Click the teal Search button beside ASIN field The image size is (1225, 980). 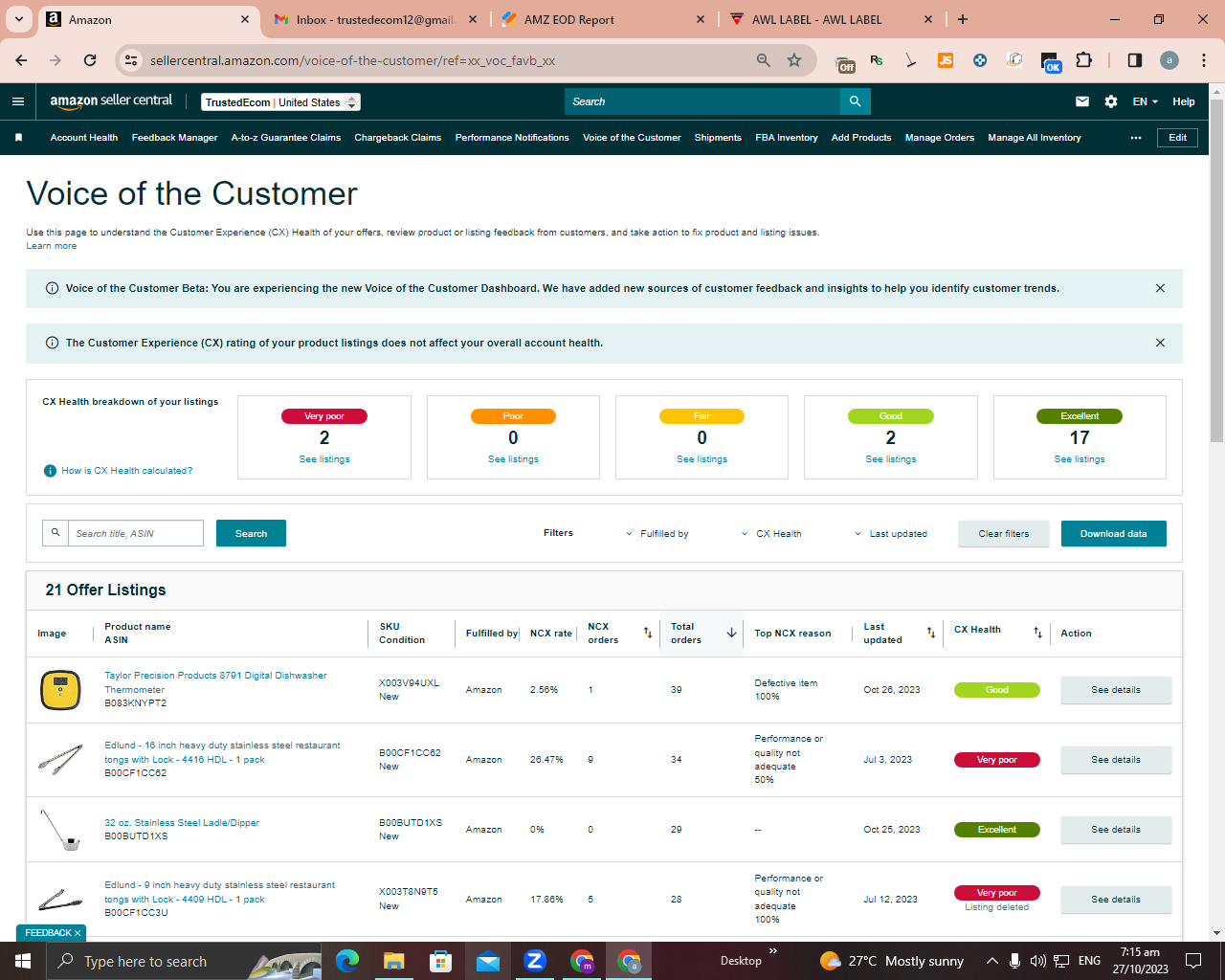(x=251, y=533)
